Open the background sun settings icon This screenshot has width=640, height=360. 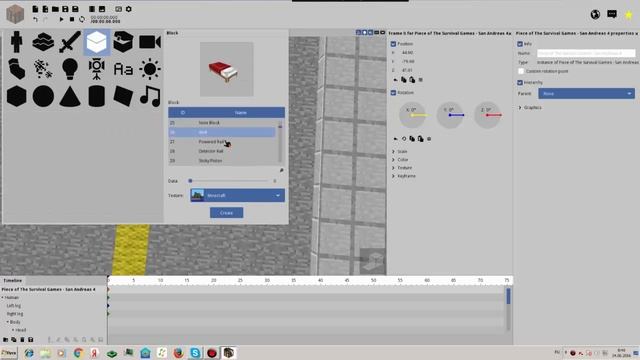click(x=150, y=69)
